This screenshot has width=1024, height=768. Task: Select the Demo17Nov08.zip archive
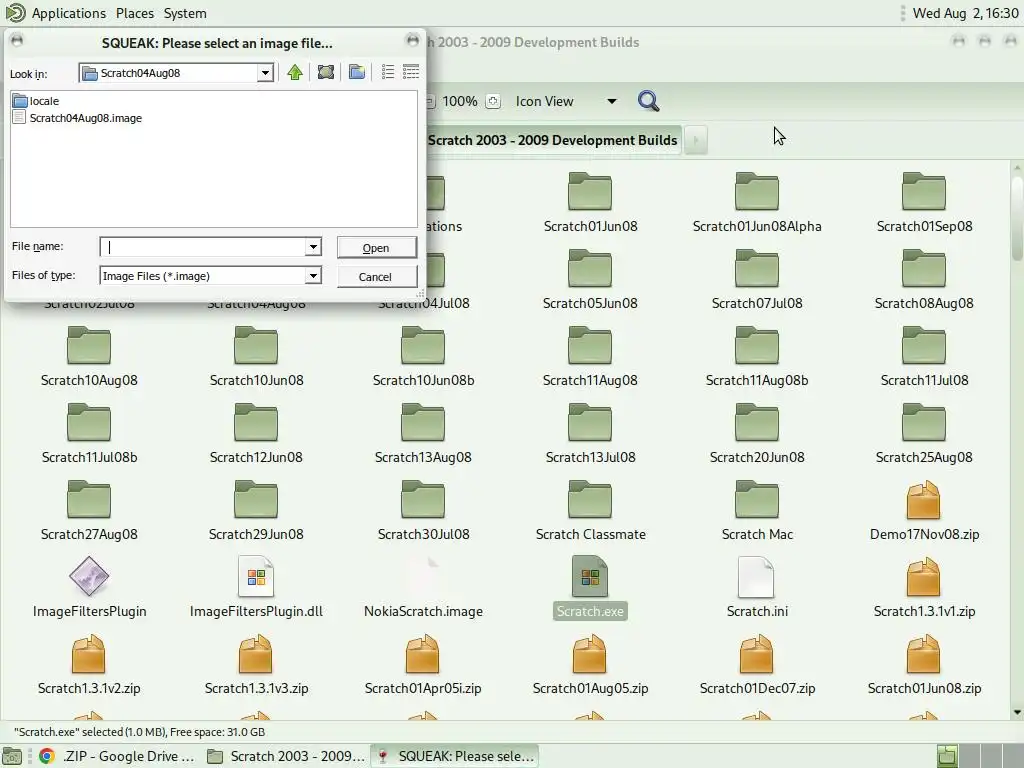924,512
